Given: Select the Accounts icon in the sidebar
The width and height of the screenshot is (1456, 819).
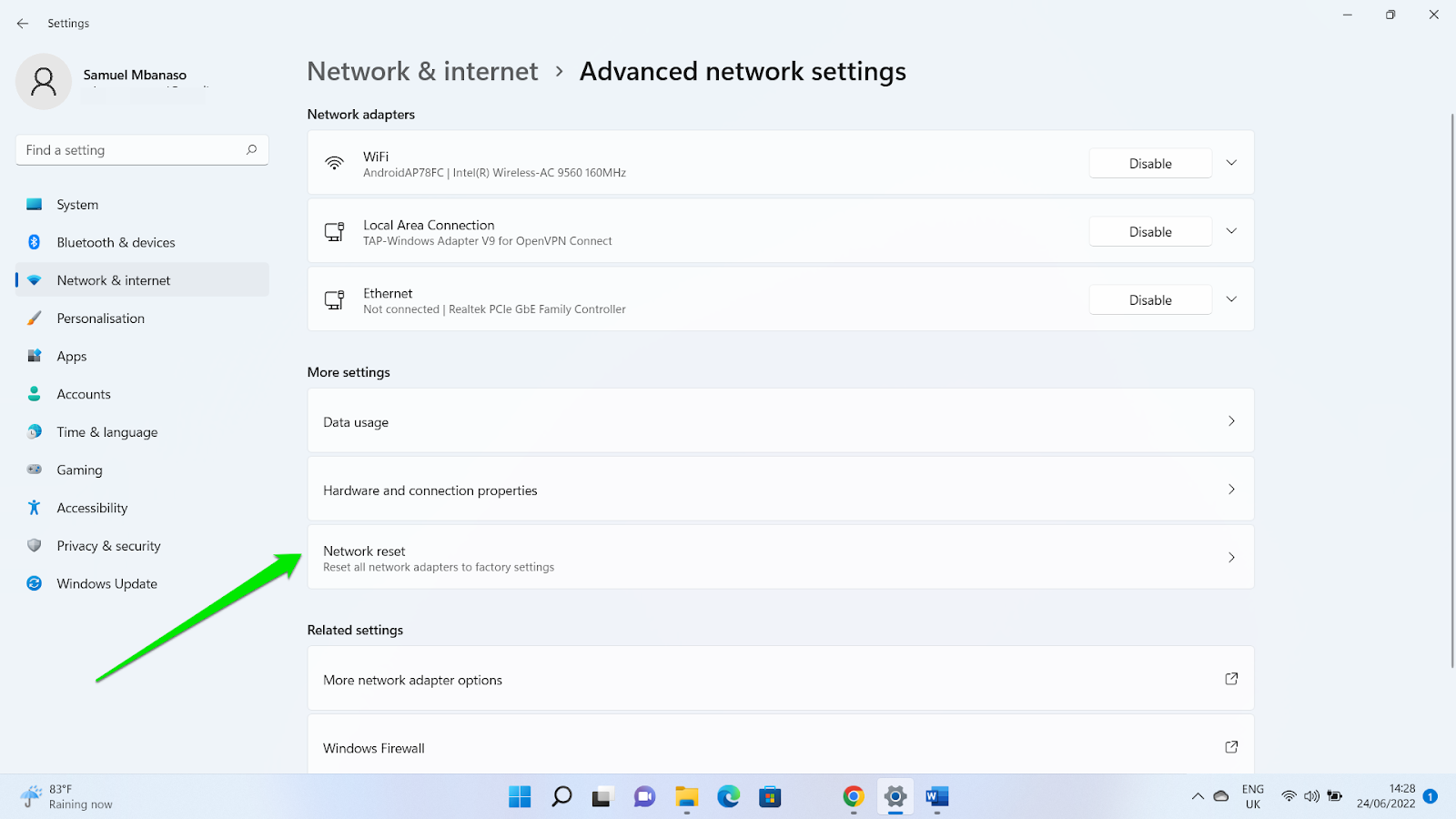Looking at the screenshot, I should pyautogui.click(x=34, y=393).
